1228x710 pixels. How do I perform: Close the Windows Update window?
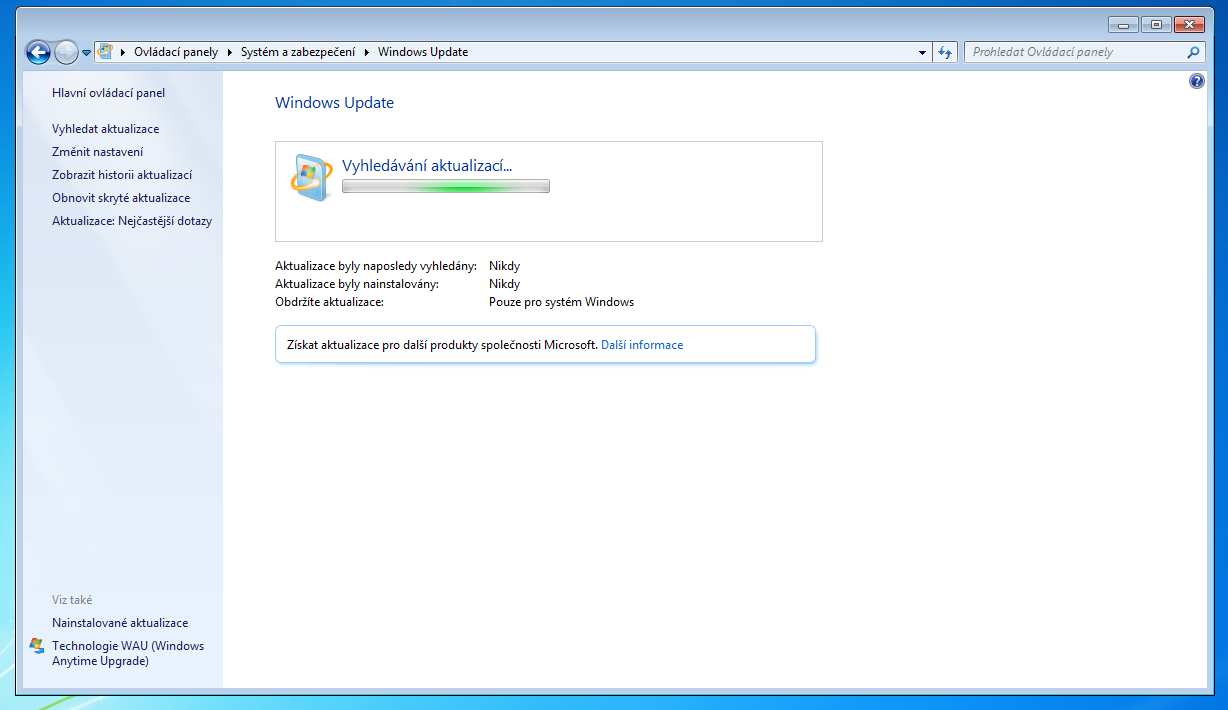[x=1188, y=24]
